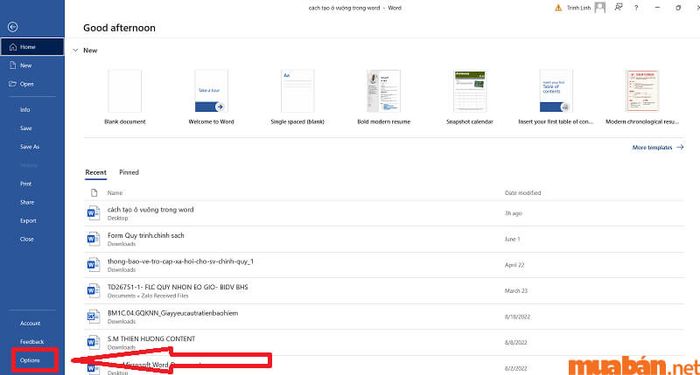700x375 pixels.
Task: Select the Modern chronological resume template
Action: coord(642,97)
